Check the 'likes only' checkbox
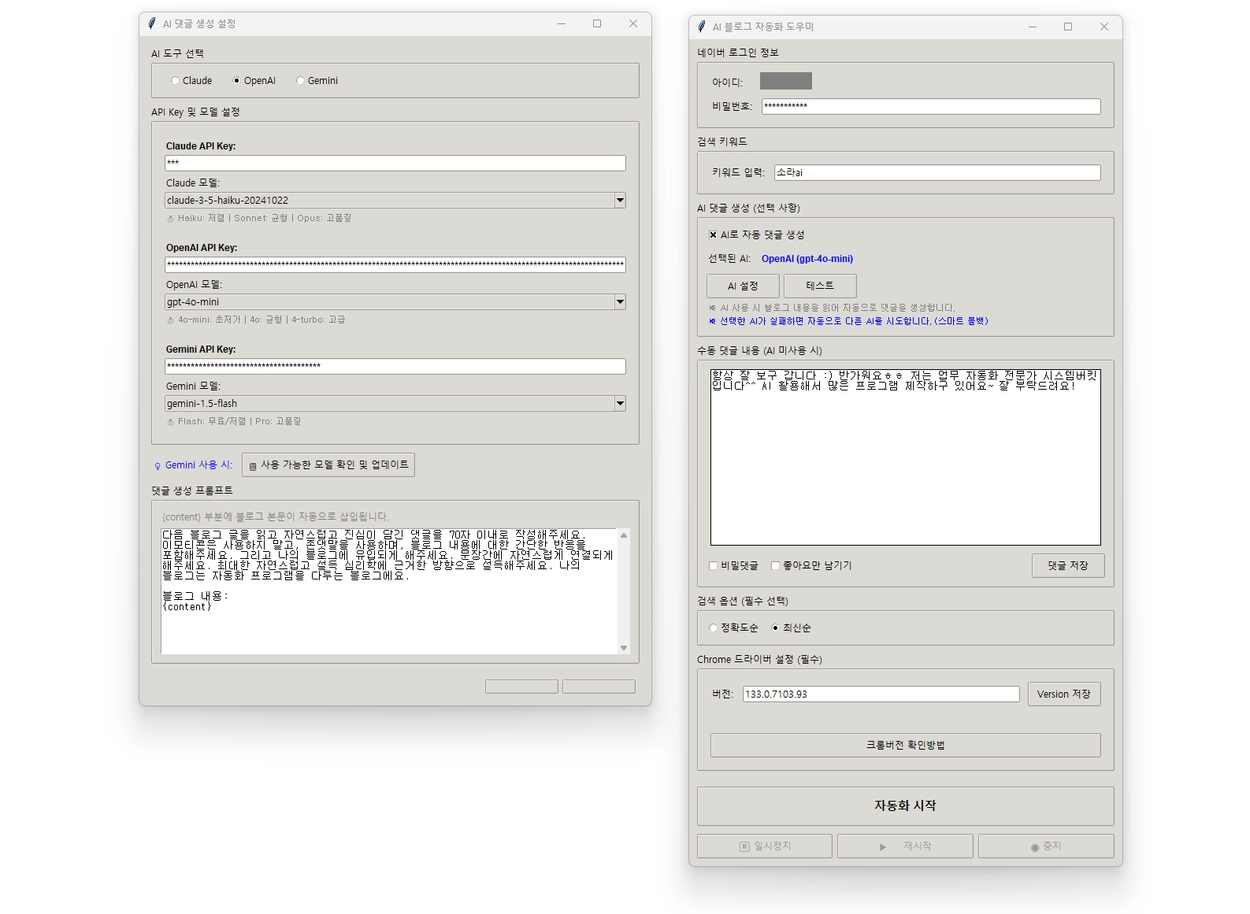This screenshot has height=914, width=1250. coord(775,566)
